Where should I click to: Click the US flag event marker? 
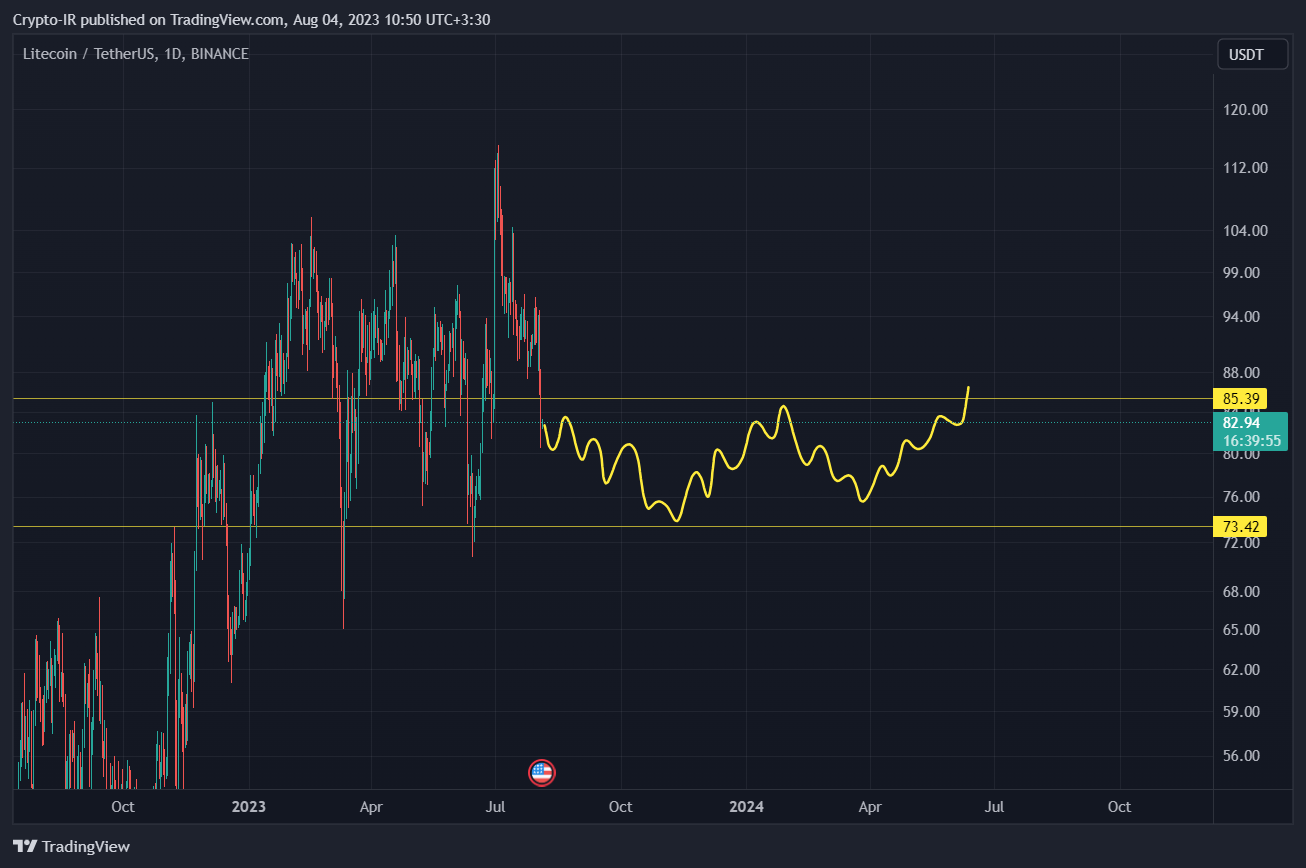click(x=541, y=772)
